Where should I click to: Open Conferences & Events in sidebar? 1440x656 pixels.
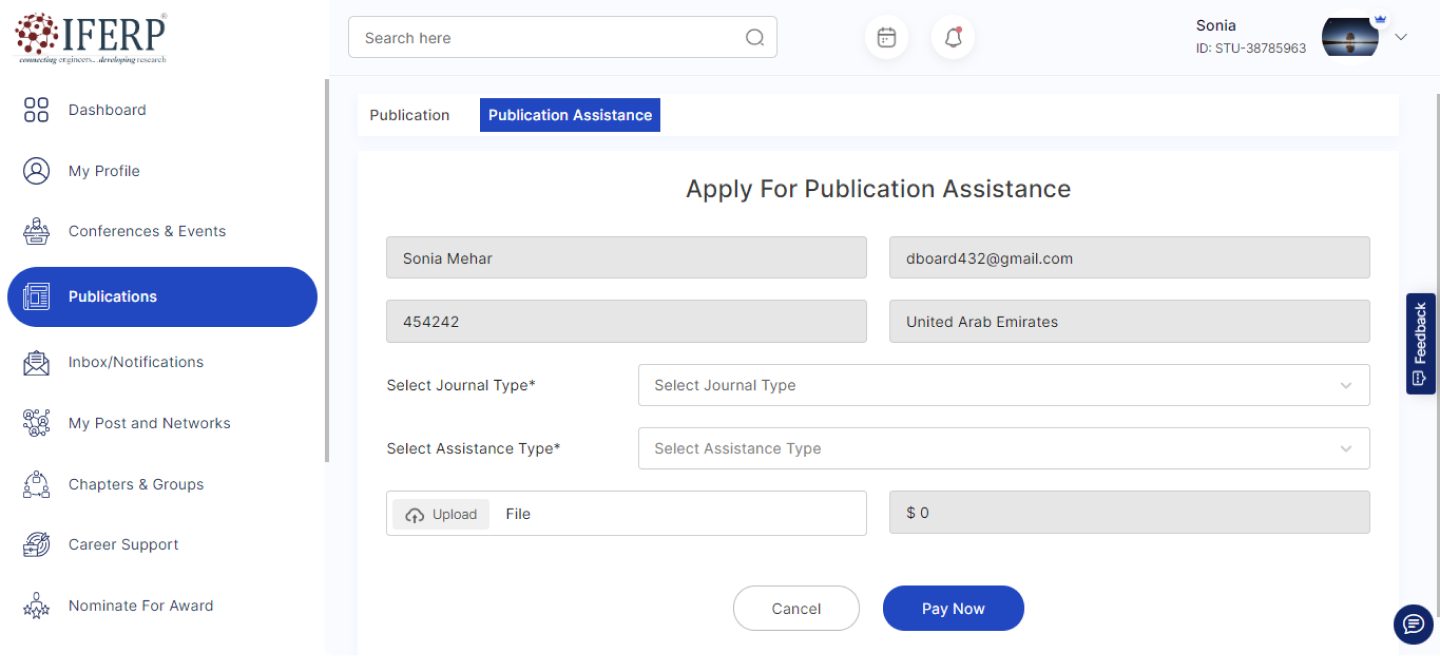point(146,231)
